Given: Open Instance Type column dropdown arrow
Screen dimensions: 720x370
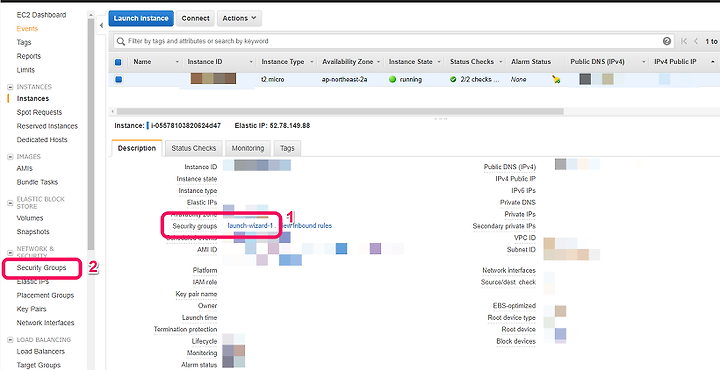Looking at the screenshot, I should (312, 62).
